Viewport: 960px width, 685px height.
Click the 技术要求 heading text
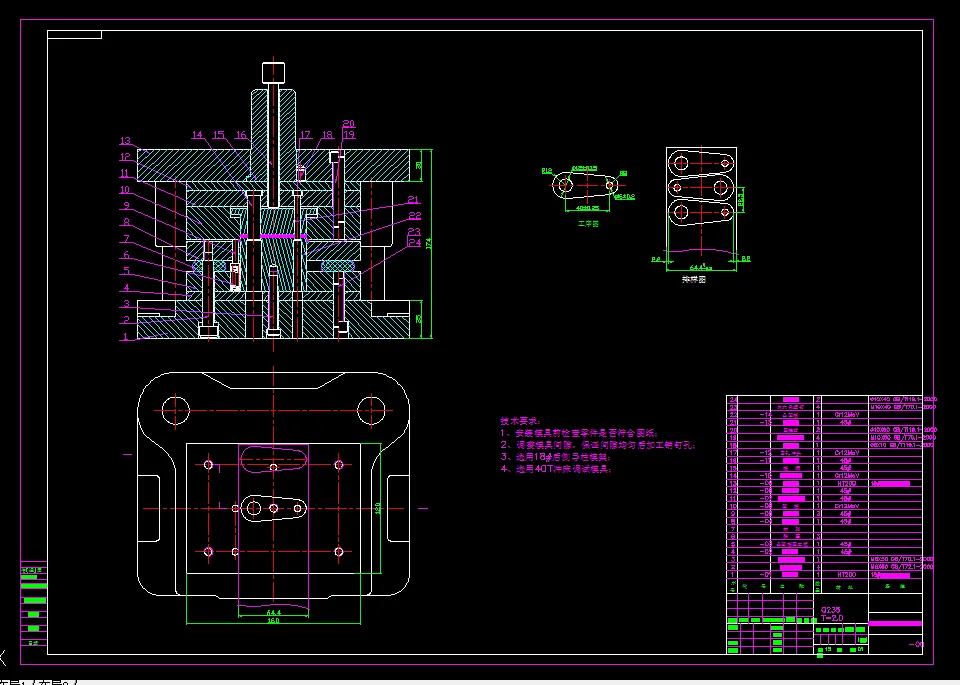[x=521, y=421]
